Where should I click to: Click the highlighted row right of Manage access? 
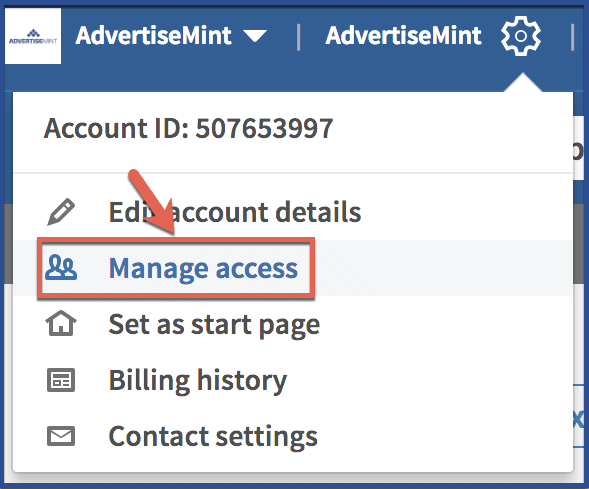tap(443, 268)
